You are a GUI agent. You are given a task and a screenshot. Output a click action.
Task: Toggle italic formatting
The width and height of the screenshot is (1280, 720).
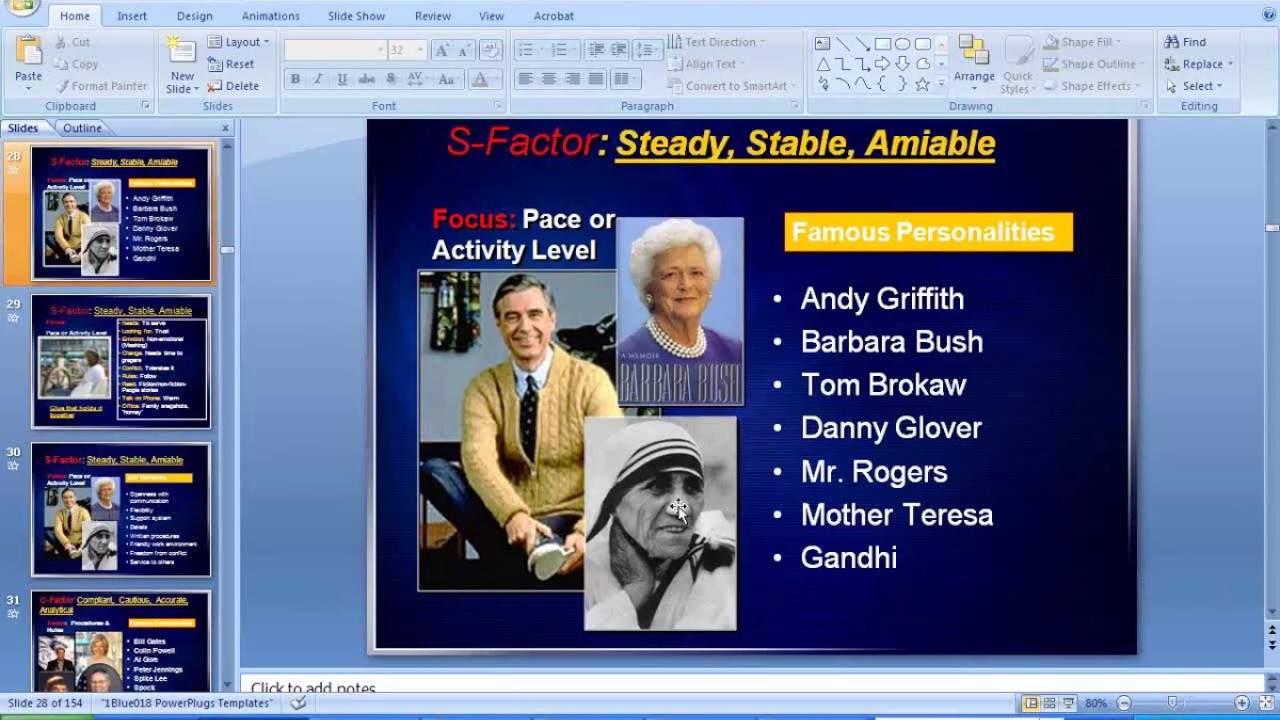point(318,79)
